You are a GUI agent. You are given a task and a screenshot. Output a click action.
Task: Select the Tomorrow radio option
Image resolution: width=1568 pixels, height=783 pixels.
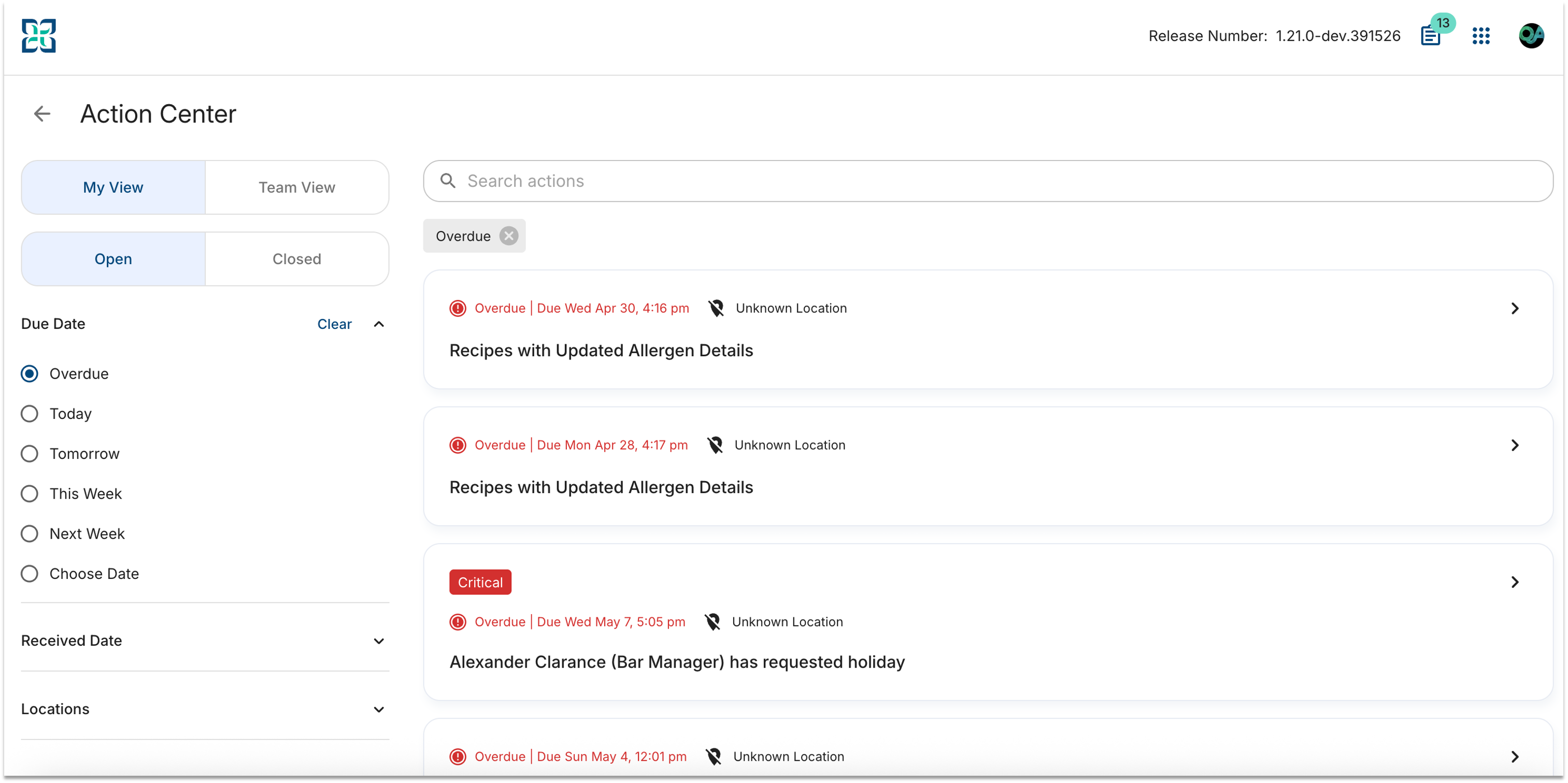point(29,454)
